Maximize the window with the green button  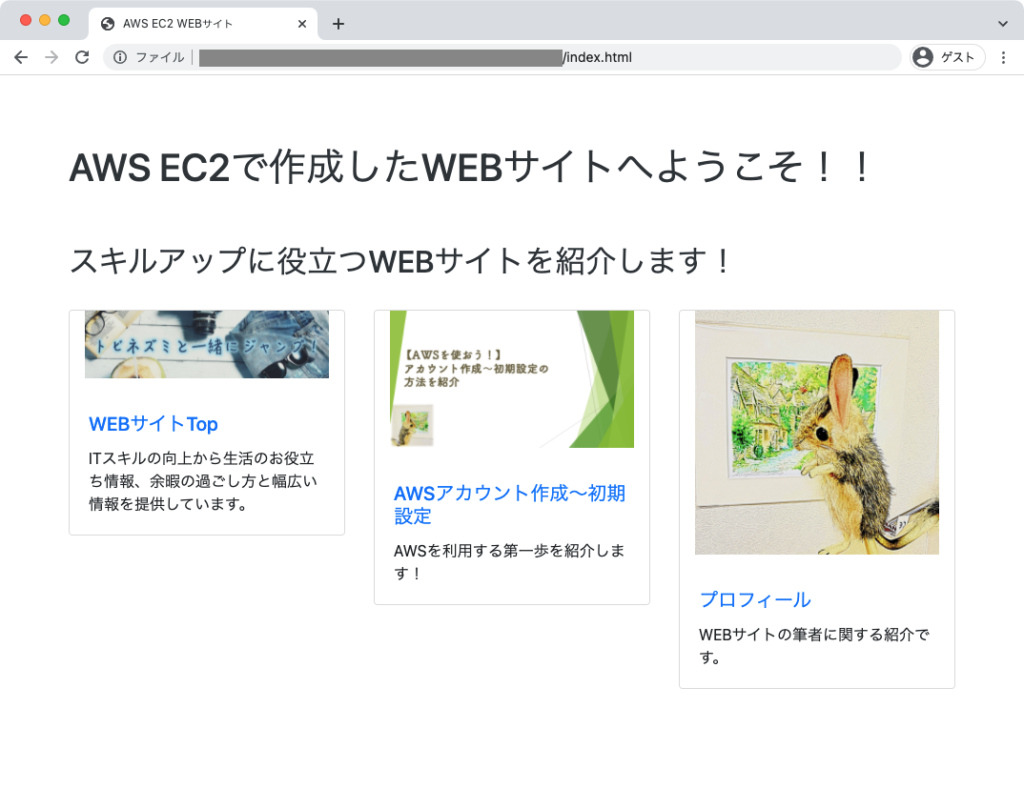64,20
